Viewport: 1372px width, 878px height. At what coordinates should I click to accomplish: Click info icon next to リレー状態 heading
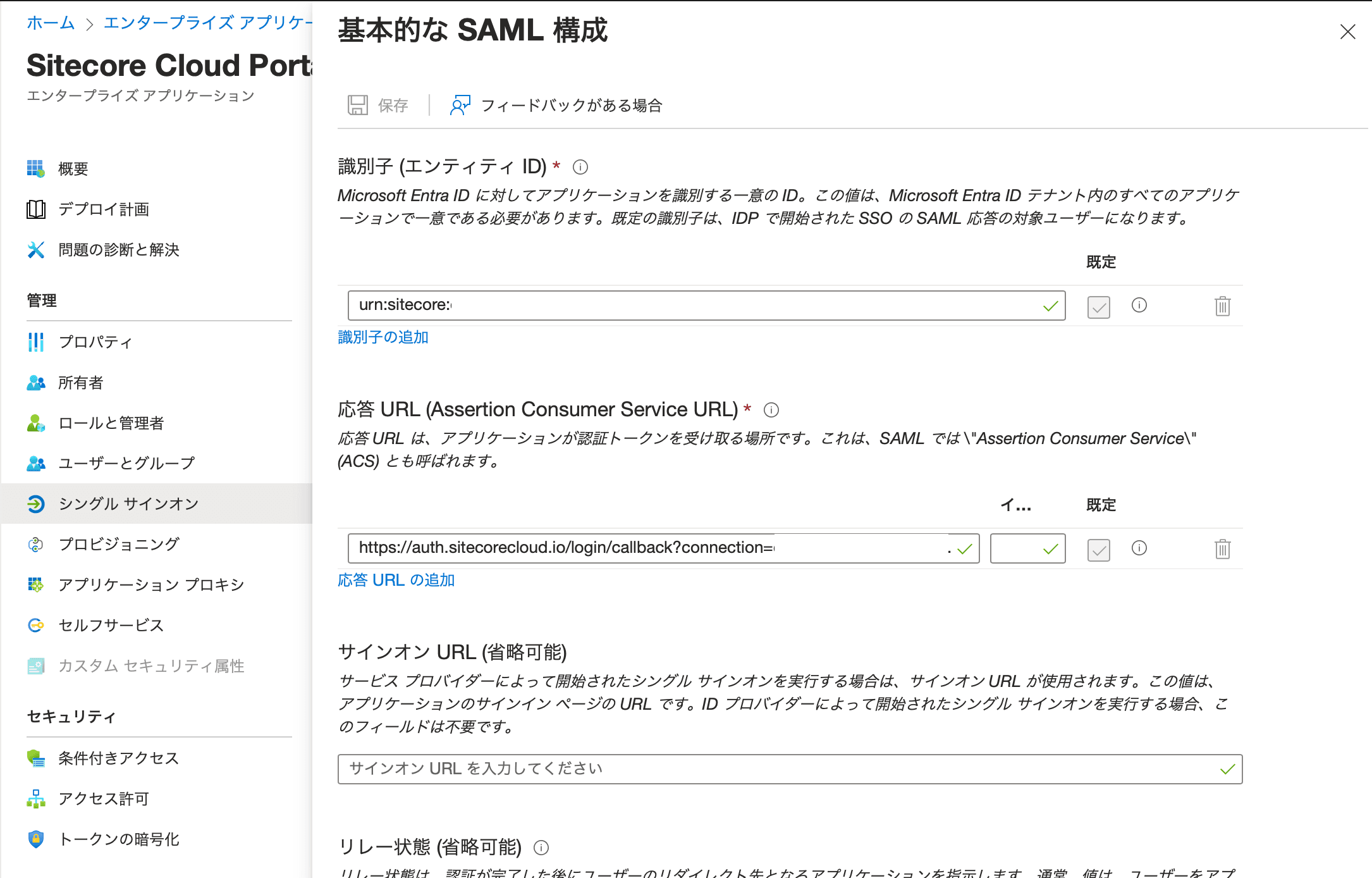pos(541,847)
